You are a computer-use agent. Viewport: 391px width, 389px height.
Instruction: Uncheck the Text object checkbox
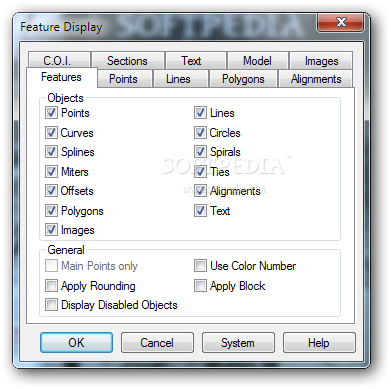pos(200,211)
